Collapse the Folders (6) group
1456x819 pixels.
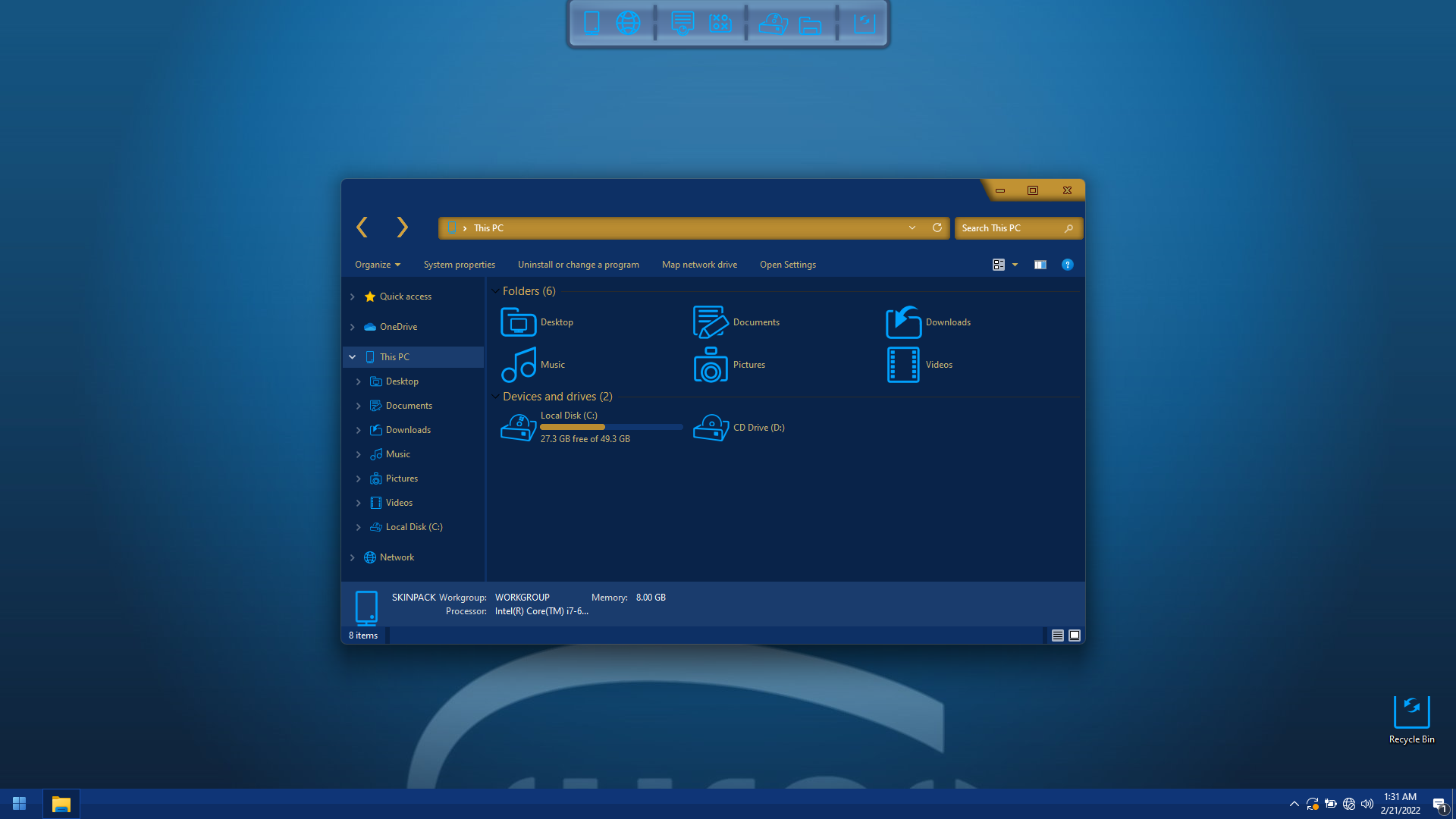[495, 291]
